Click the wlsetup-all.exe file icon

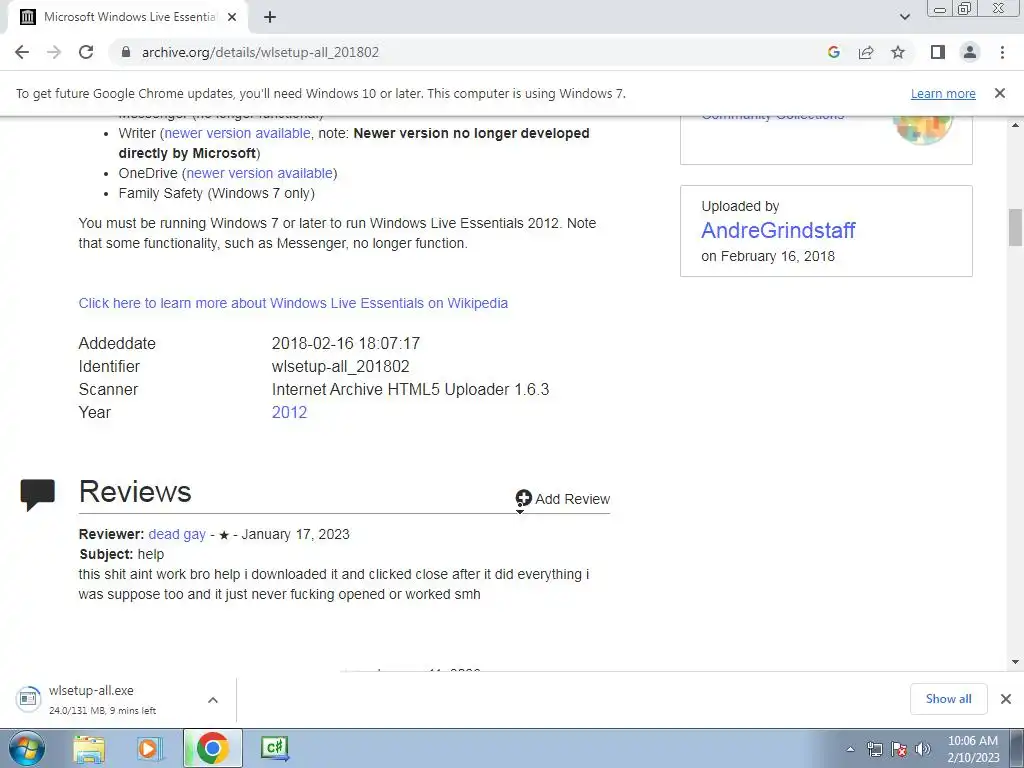coord(28,699)
